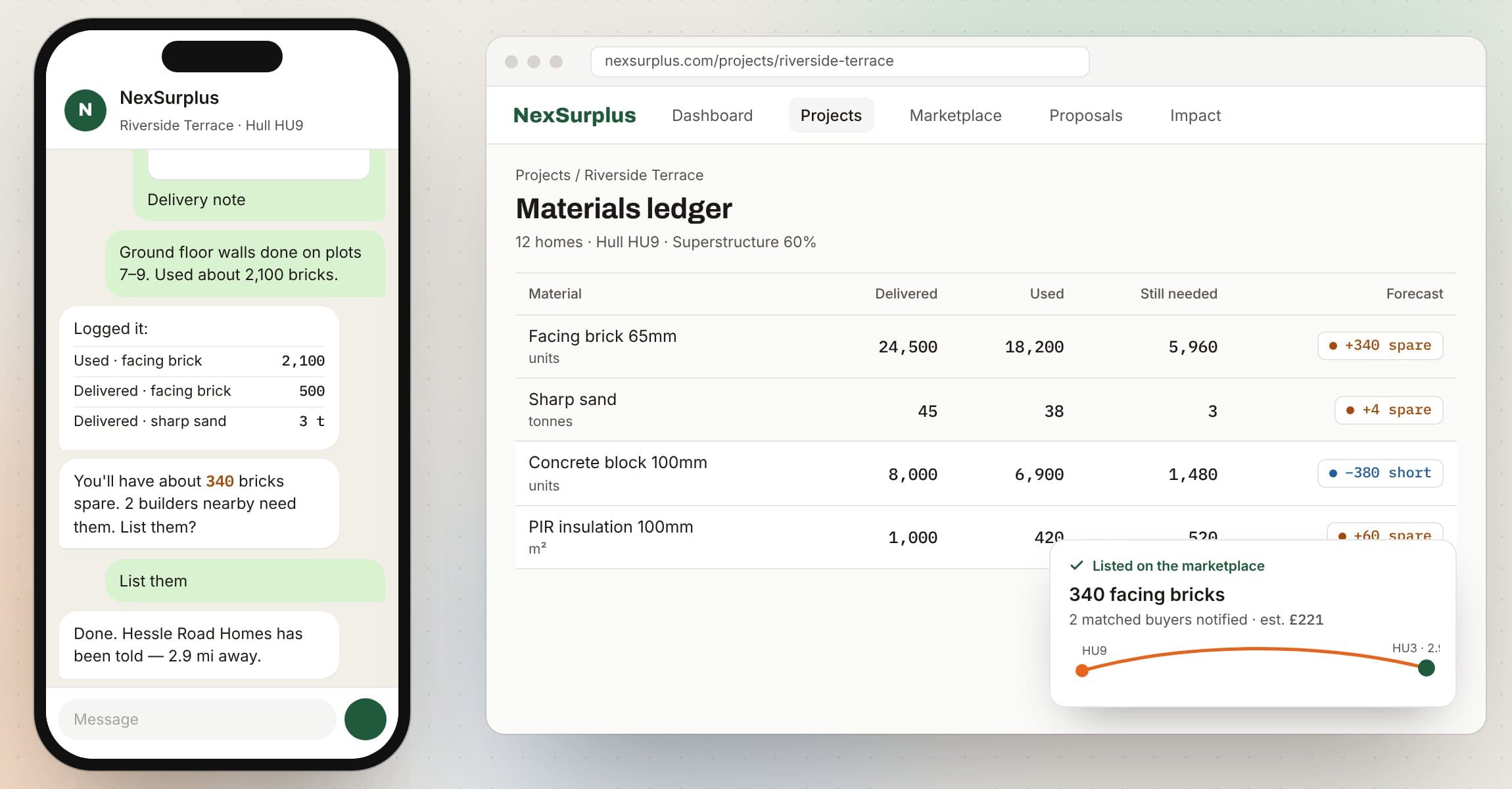Click the checkmark icon on marketplace card
This screenshot has height=789, width=1512.
[x=1077, y=565]
